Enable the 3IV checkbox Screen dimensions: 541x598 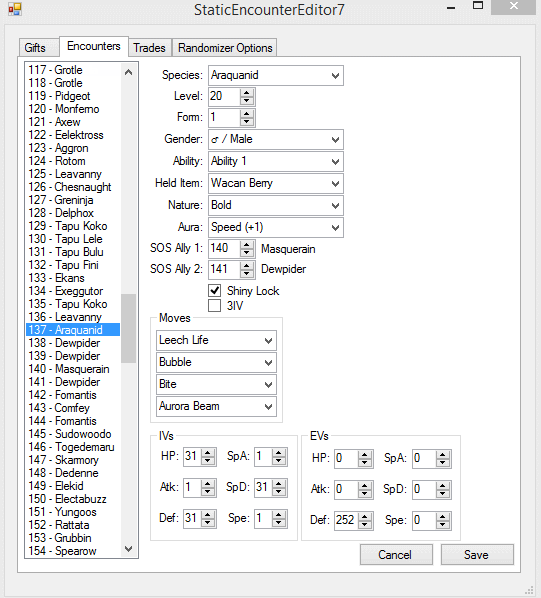(x=215, y=305)
